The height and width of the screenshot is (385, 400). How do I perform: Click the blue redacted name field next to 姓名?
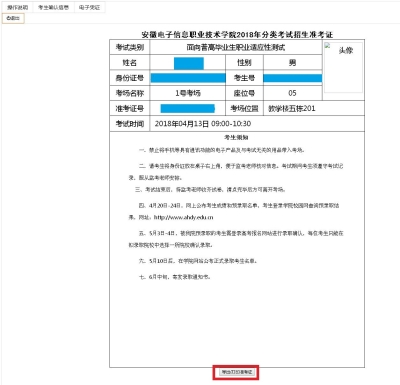tap(189, 63)
